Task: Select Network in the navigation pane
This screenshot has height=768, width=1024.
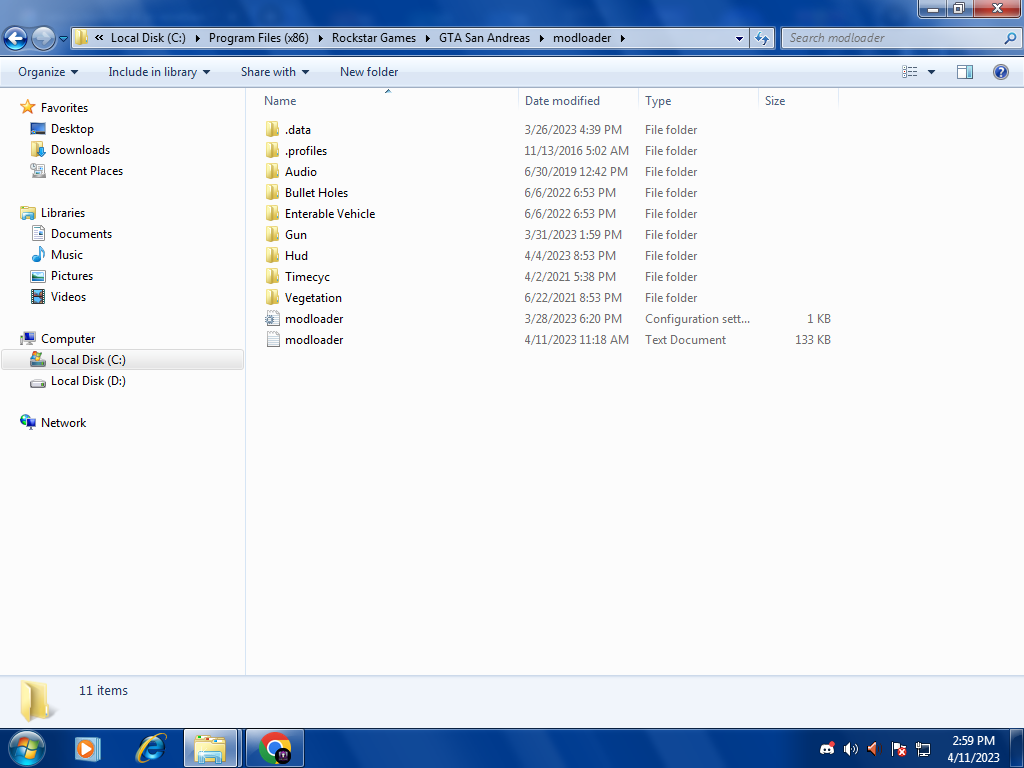Action: click(x=63, y=423)
